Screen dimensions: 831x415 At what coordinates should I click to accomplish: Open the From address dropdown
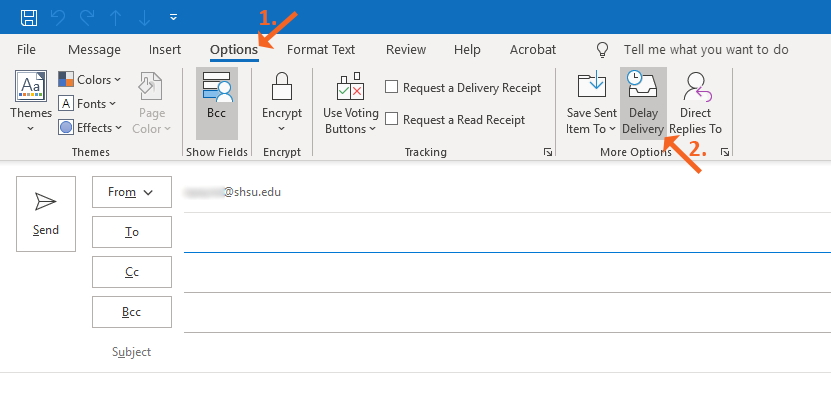(x=131, y=192)
